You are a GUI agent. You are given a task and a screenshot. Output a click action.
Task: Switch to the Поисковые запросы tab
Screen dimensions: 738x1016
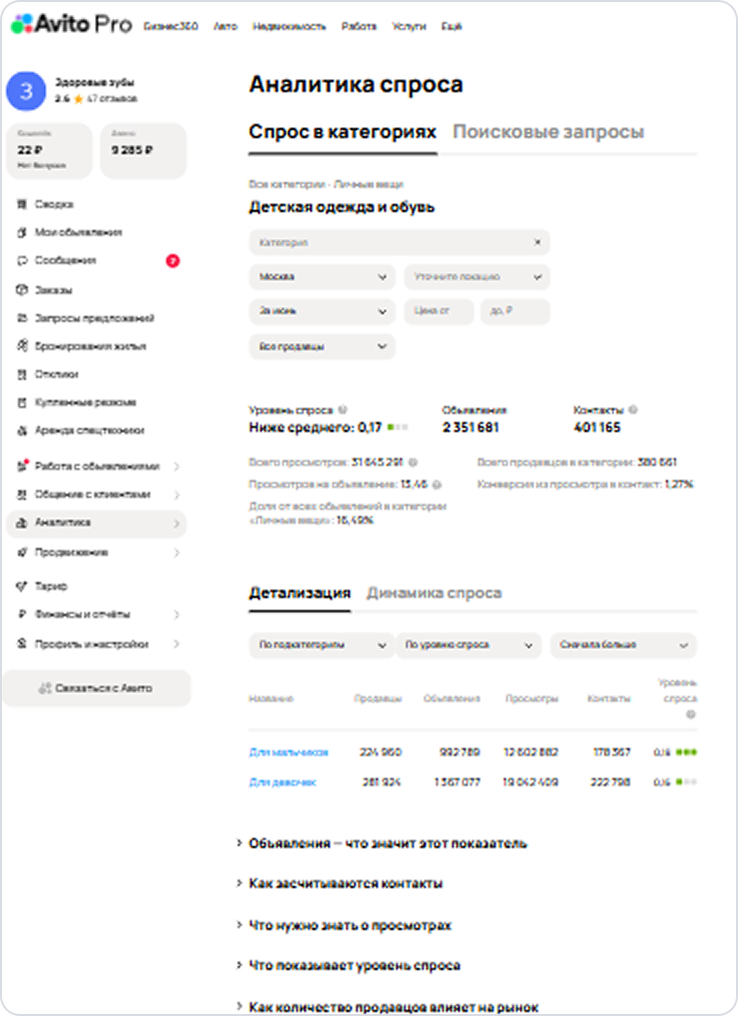(548, 132)
